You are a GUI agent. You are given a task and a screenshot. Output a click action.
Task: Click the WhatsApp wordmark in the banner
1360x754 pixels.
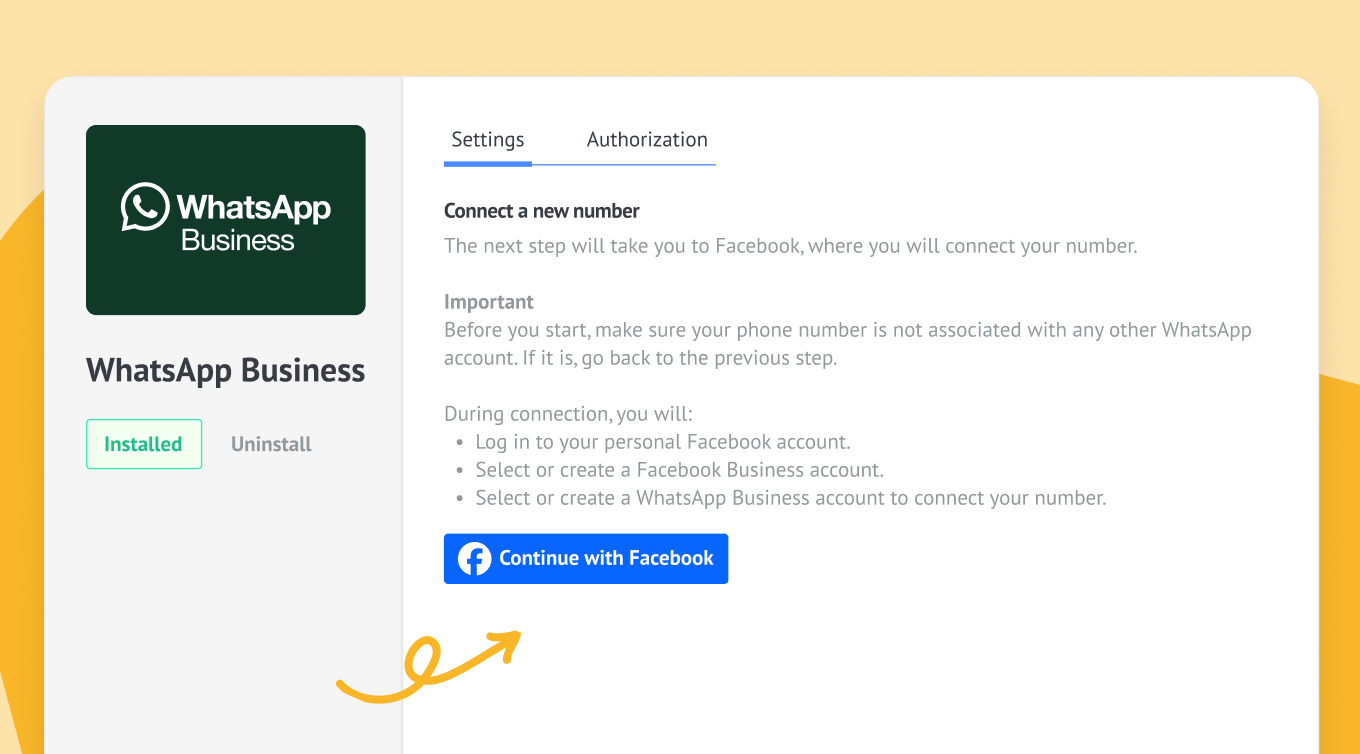pyautogui.click(x=254, y=207)
